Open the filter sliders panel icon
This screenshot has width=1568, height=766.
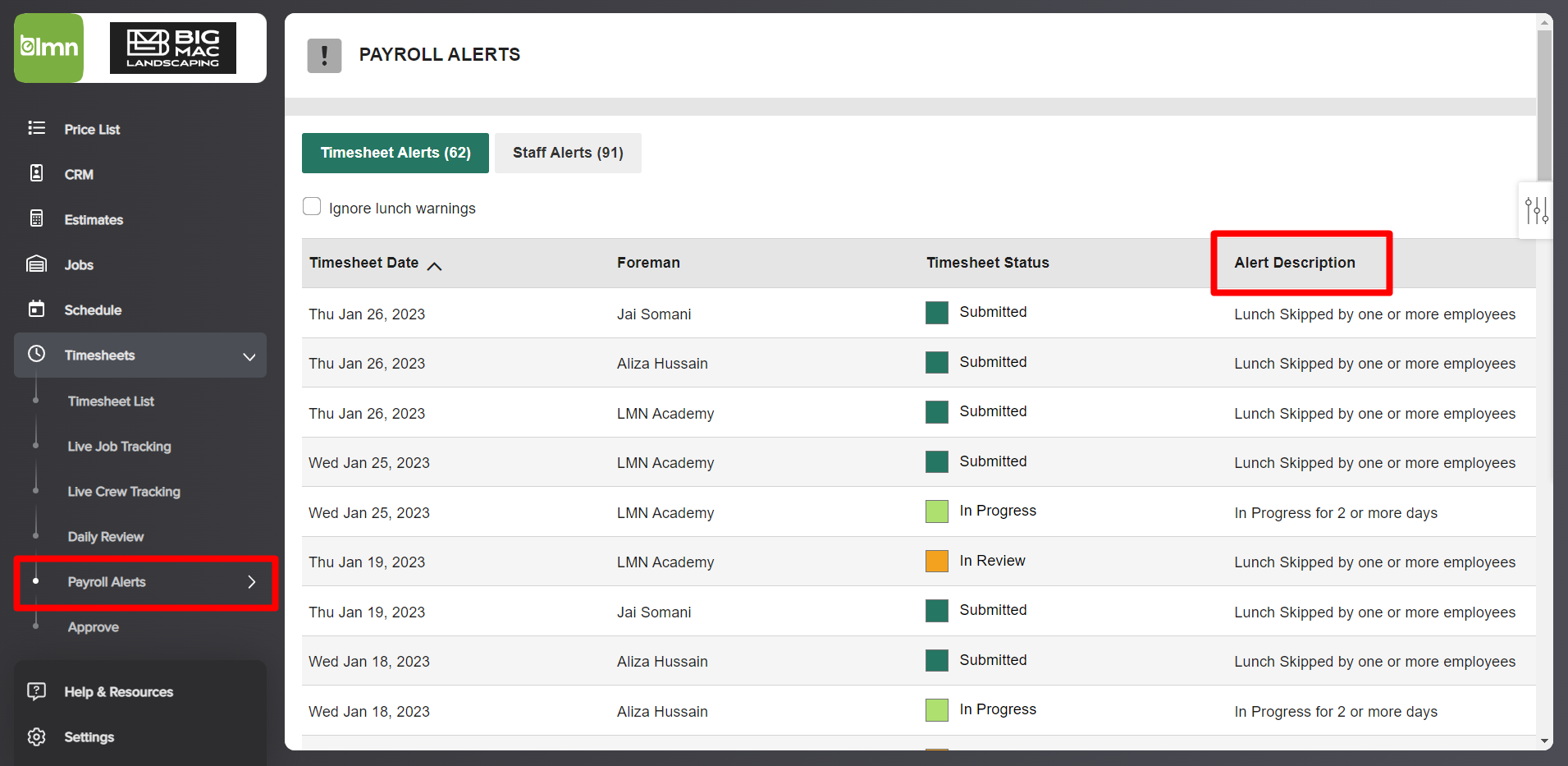(x=1536, y=210)
